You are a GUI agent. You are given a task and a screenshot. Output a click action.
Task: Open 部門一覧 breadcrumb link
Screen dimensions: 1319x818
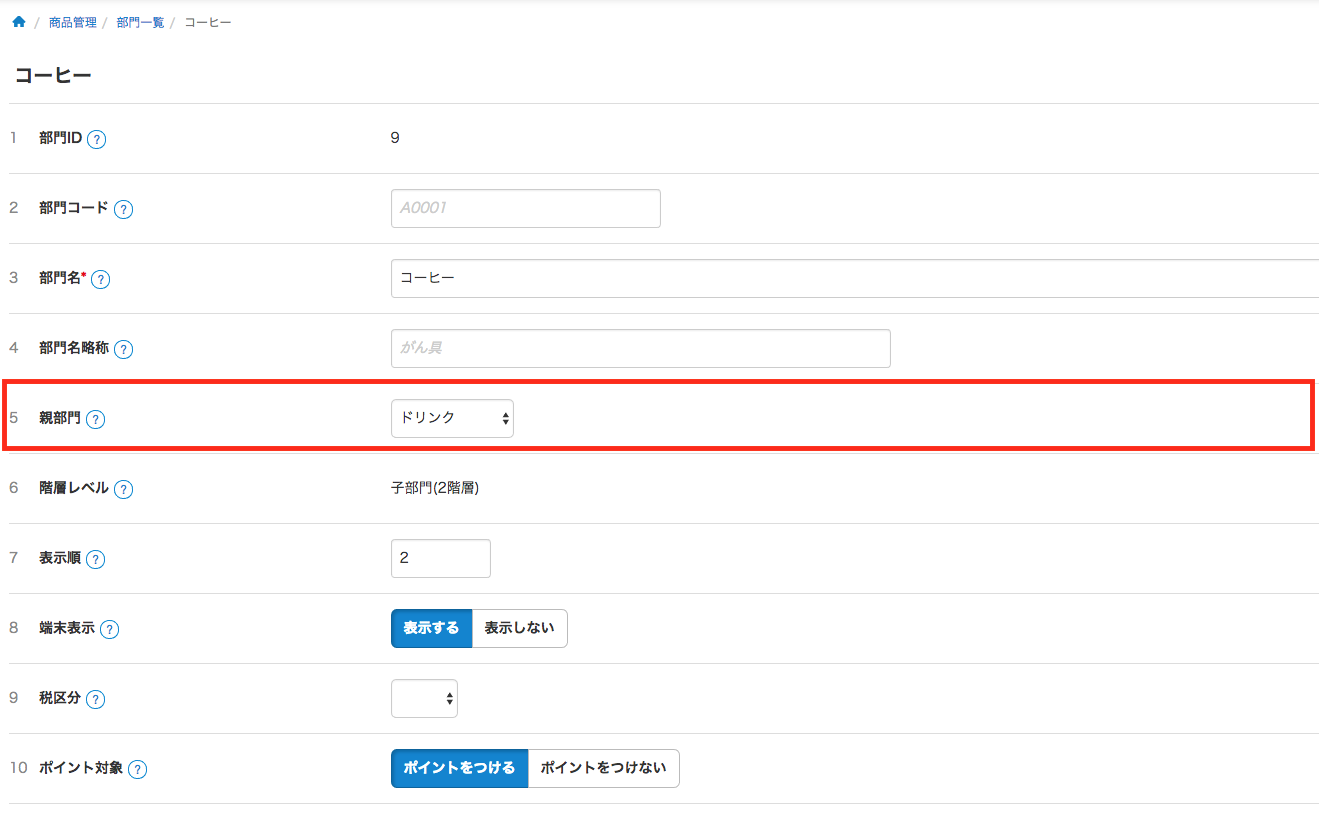click(140, 22)
